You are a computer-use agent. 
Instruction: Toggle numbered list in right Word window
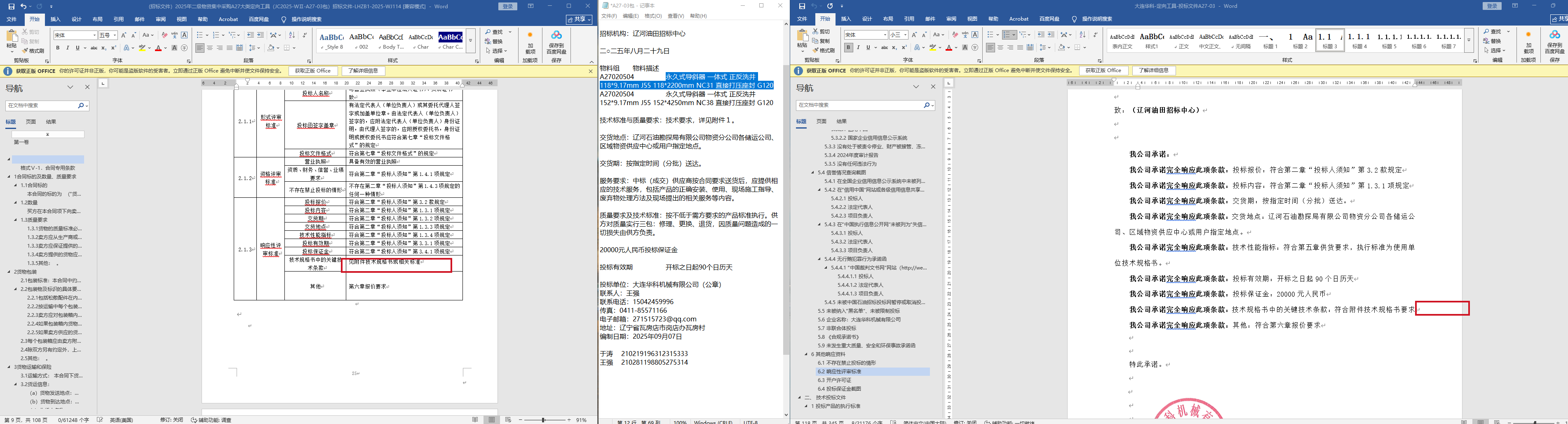pos(1006,35)
